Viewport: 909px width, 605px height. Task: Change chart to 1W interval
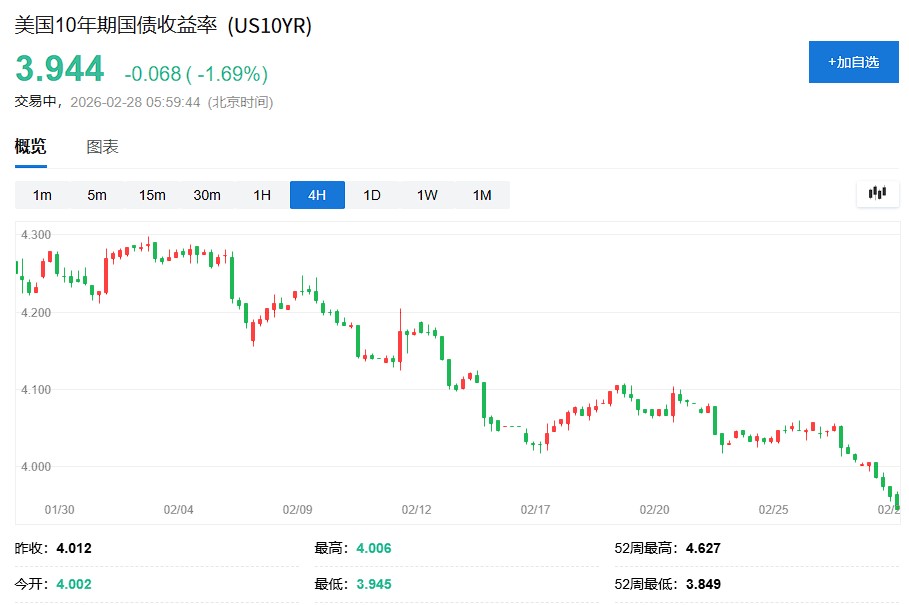(427, 195)
